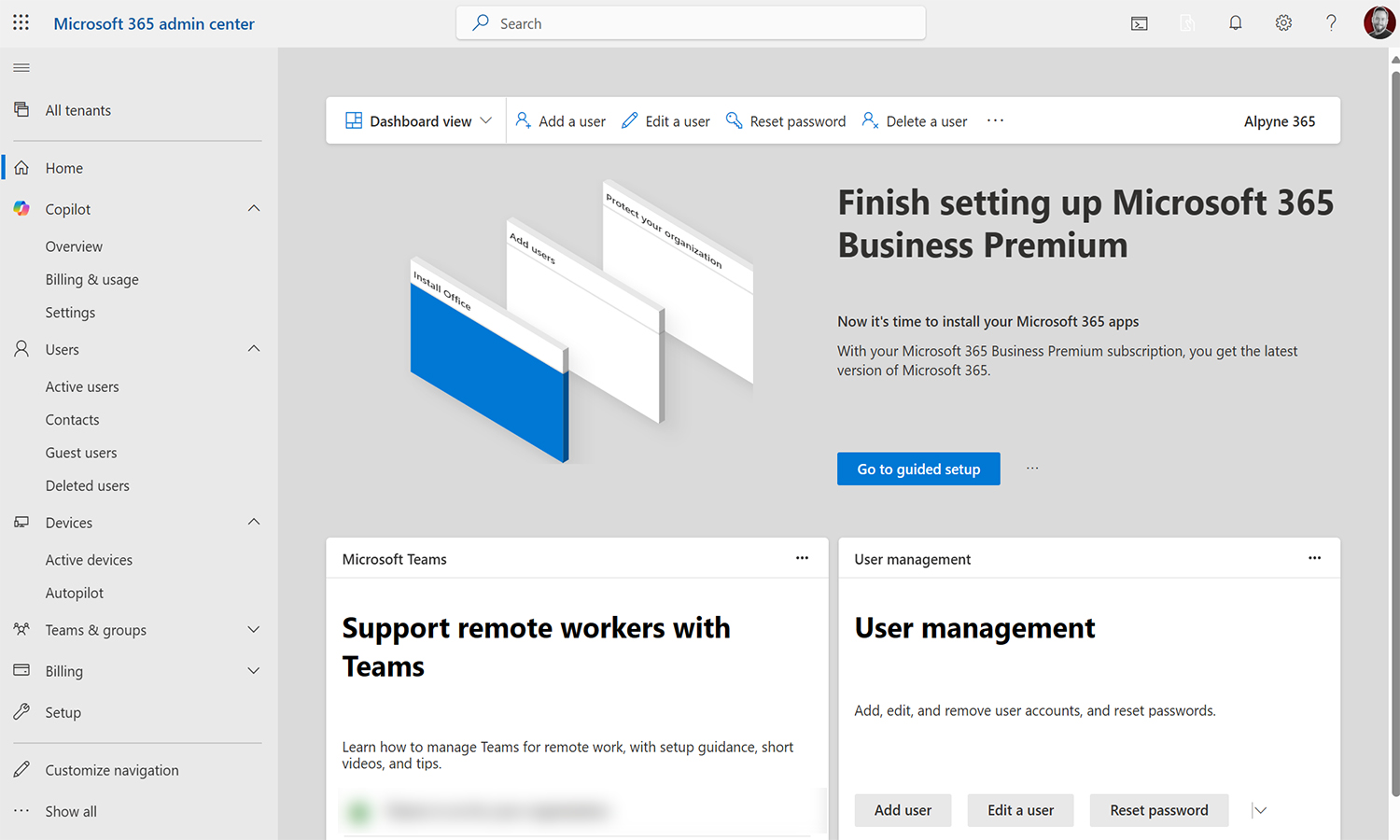Expand the Billing section chevron
The image size is (1400, 840).
[253, 670]
